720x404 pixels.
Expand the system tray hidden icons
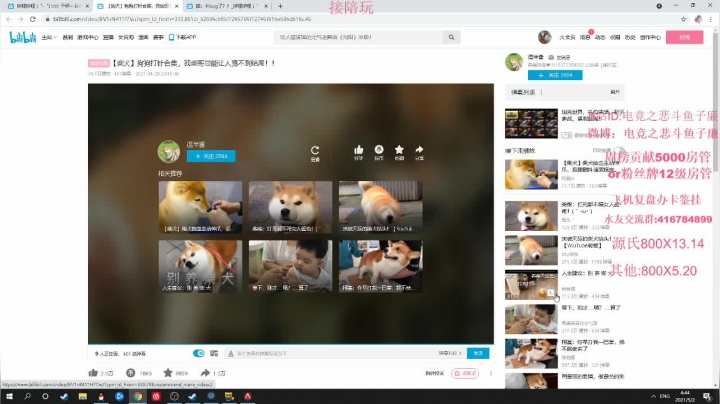[x=653, y=396]
